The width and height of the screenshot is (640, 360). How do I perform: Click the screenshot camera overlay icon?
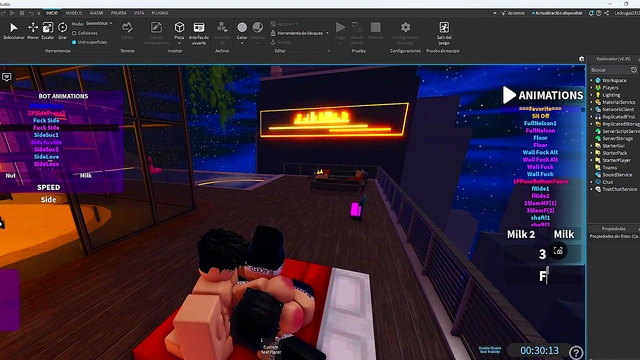[558, 251]
